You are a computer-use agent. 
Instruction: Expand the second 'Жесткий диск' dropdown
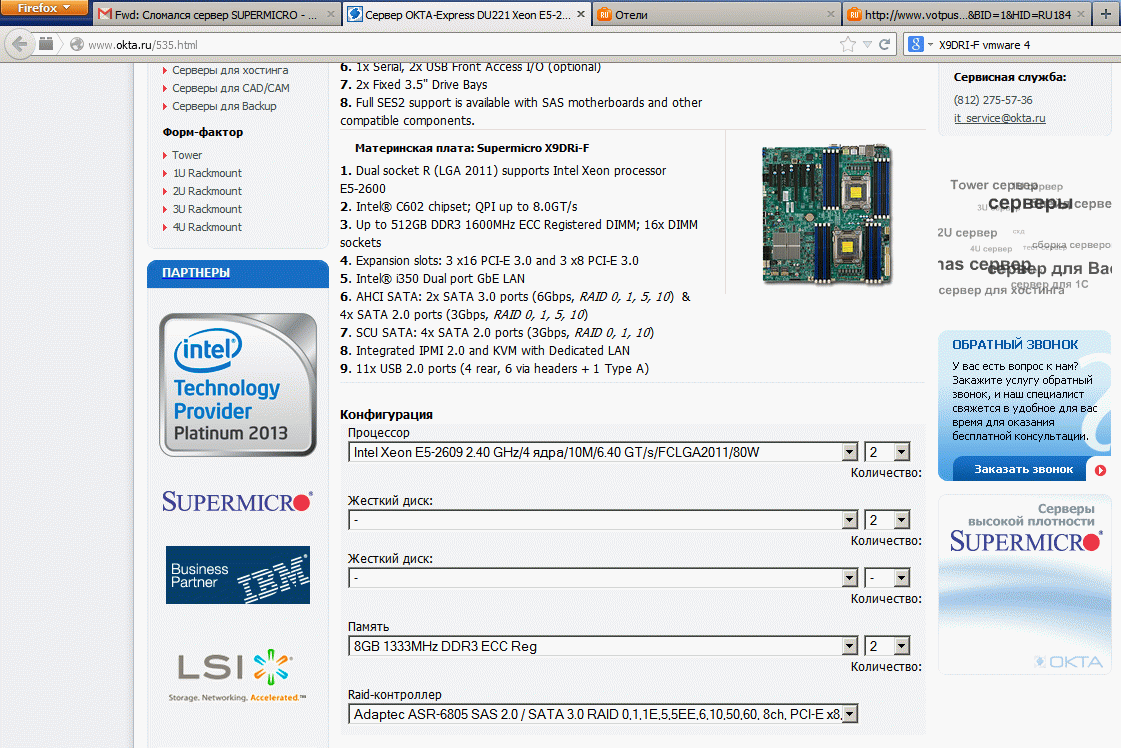(x=603, y=578)
